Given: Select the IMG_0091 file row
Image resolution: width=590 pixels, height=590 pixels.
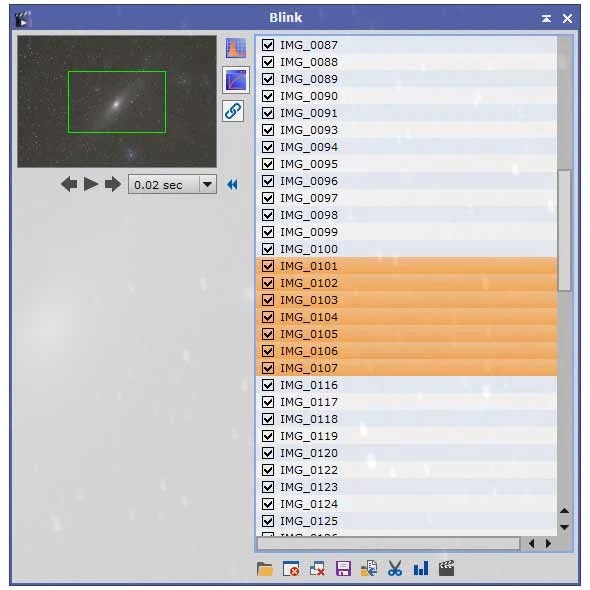Looking at the screenshot, I should pyautogui.click(x=406, y=113).
